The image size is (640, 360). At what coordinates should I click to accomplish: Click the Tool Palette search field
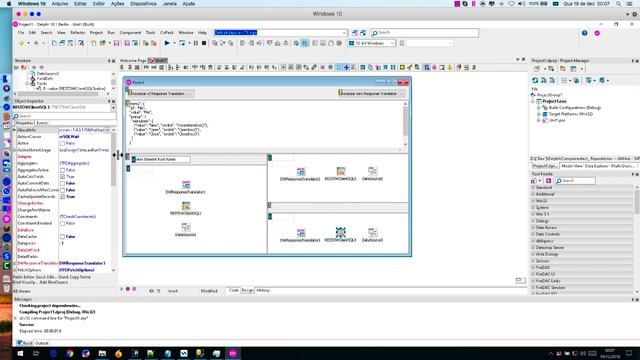pyautogui.click(x=576, y=181)
